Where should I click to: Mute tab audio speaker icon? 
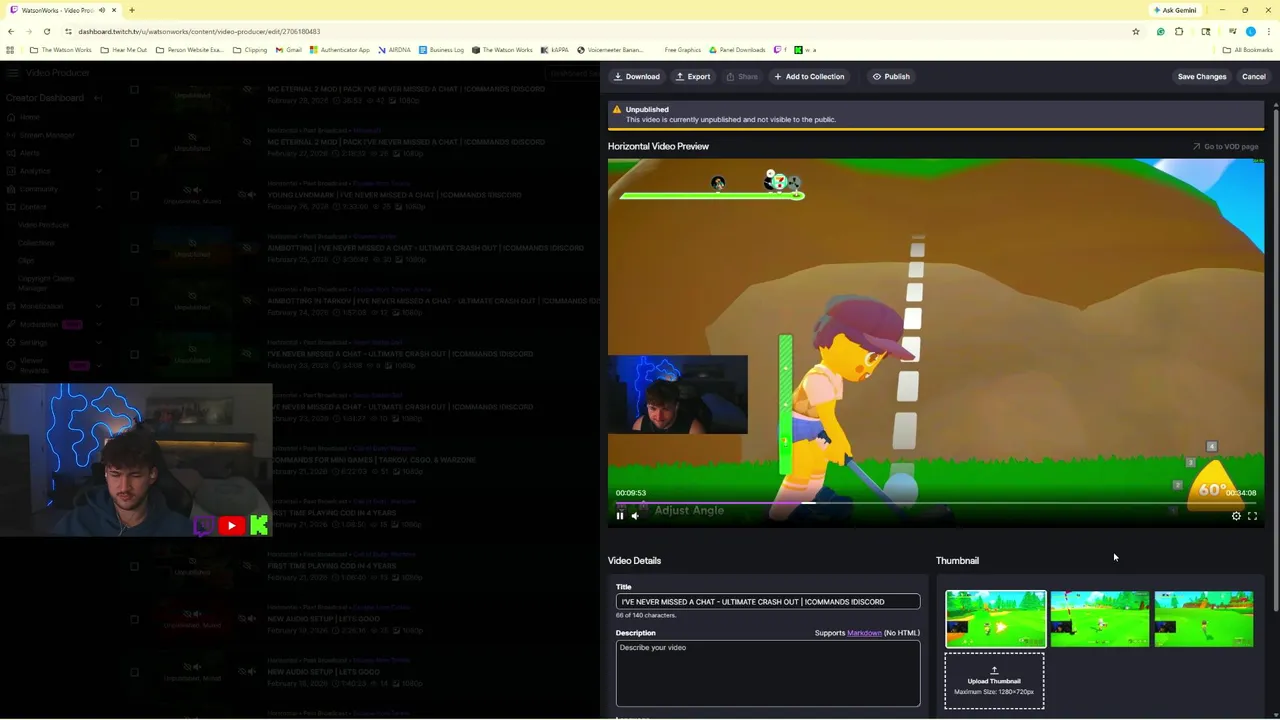pos(101,10)
